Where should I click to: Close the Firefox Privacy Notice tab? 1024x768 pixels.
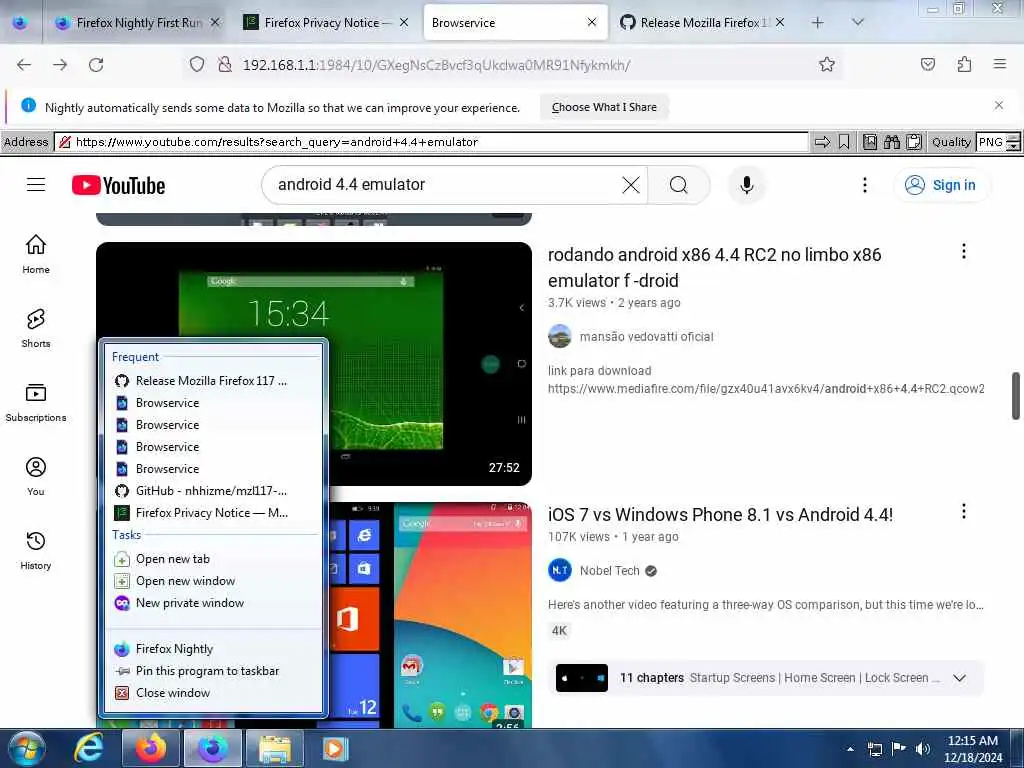coord(404,22)
